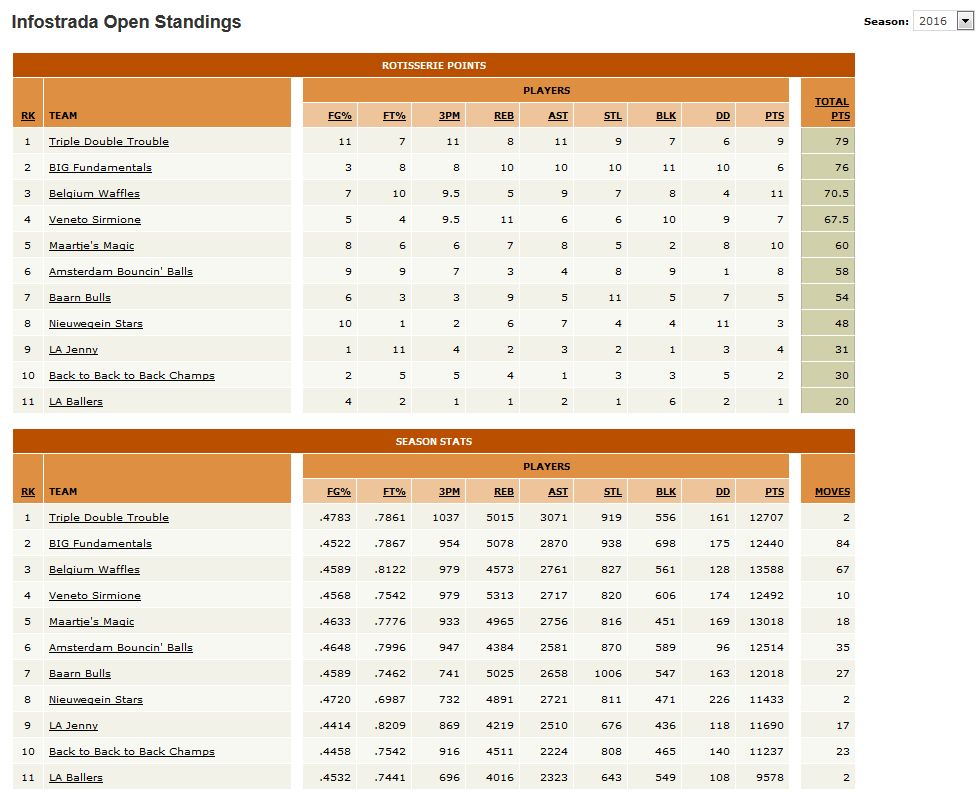Open Amsterdam Bouncin' Balls in Rotisserie Points
Viewport: 979px width, 797px height.
(121, 271)
